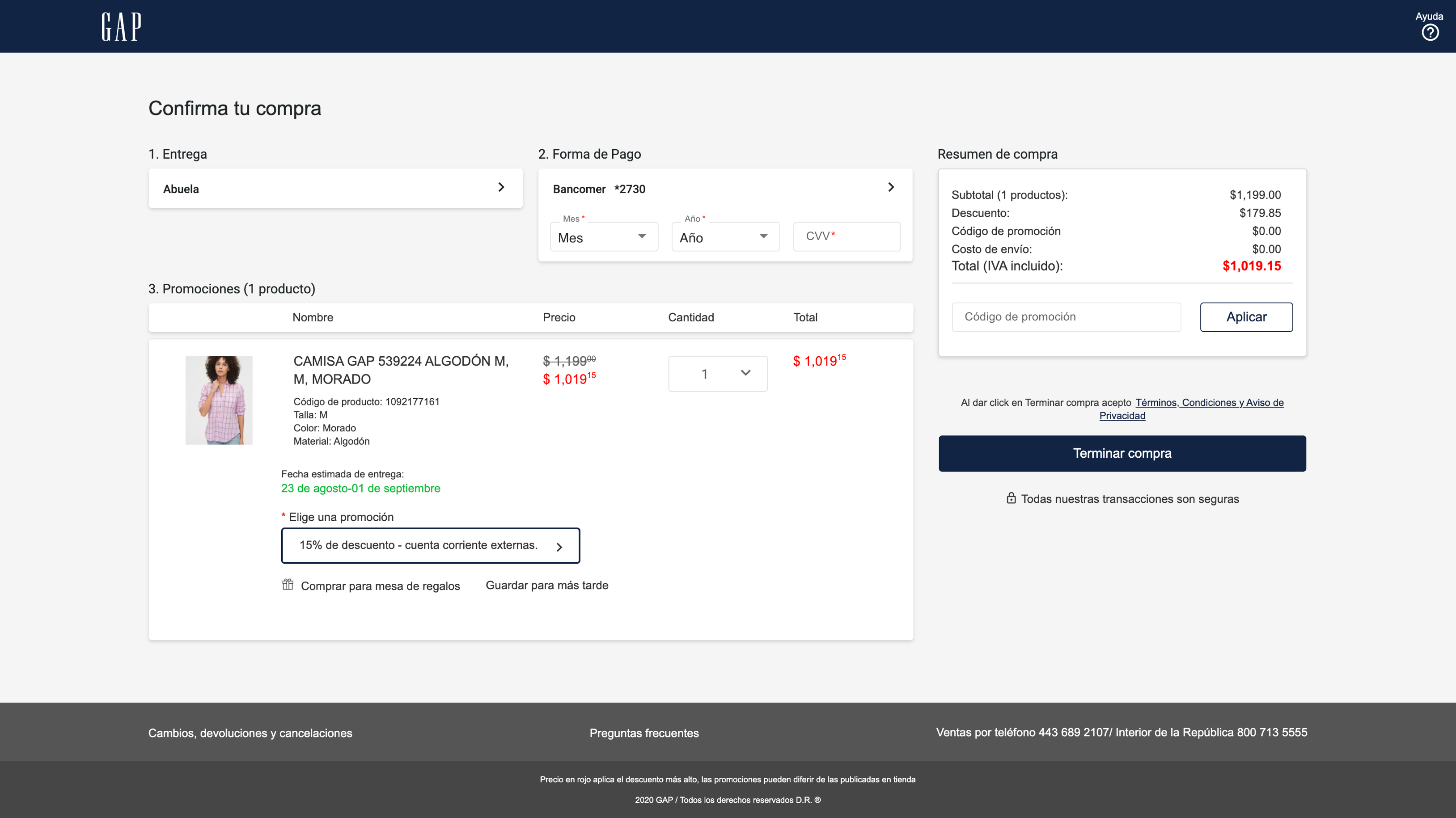
Task: Click Terminar compra button
Action: [1122, 454]
